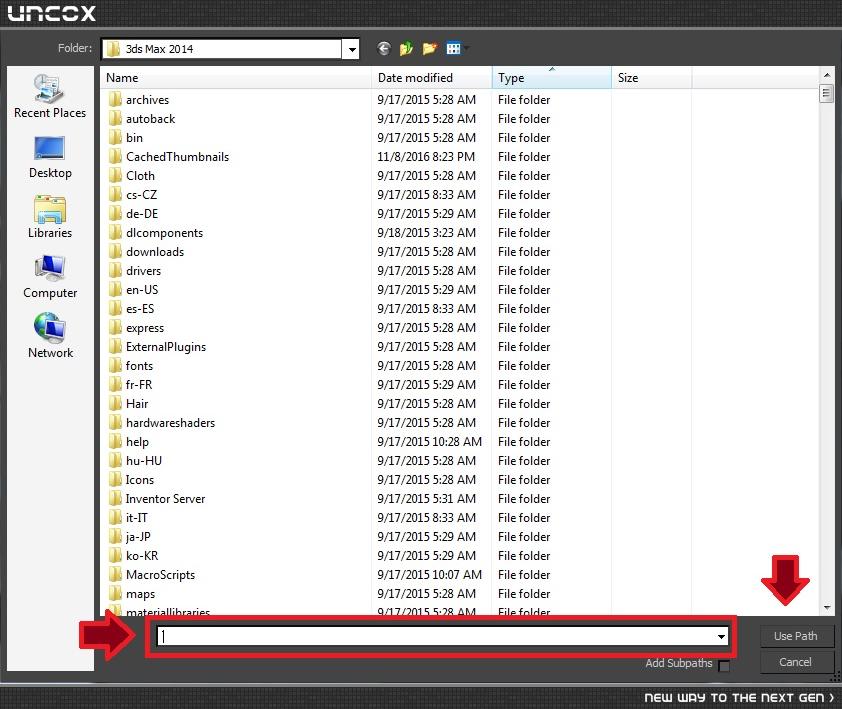Select the fonts folder icon

pos(114,366)
